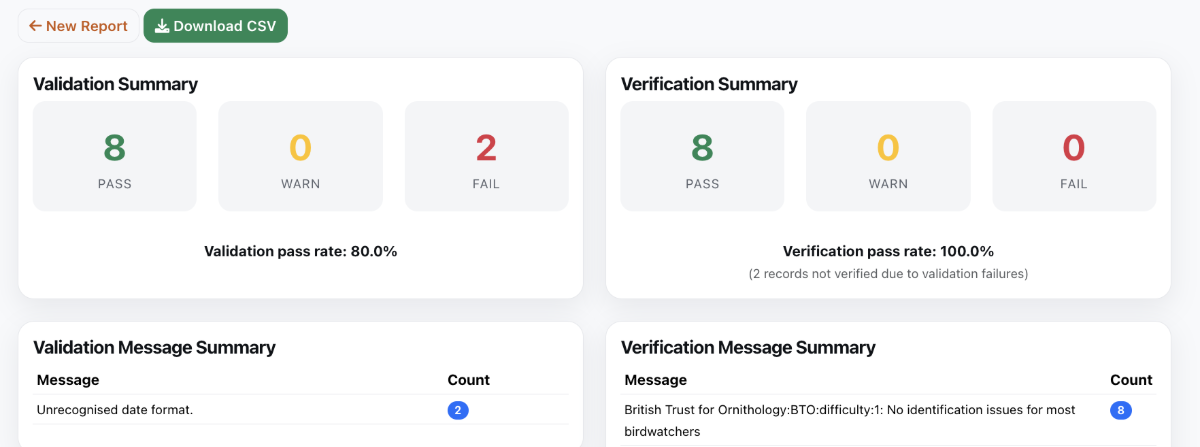This screenshot has width=1200, height=447.
Task: Click the Validation Message Summary heading
Action: [154, 348]
